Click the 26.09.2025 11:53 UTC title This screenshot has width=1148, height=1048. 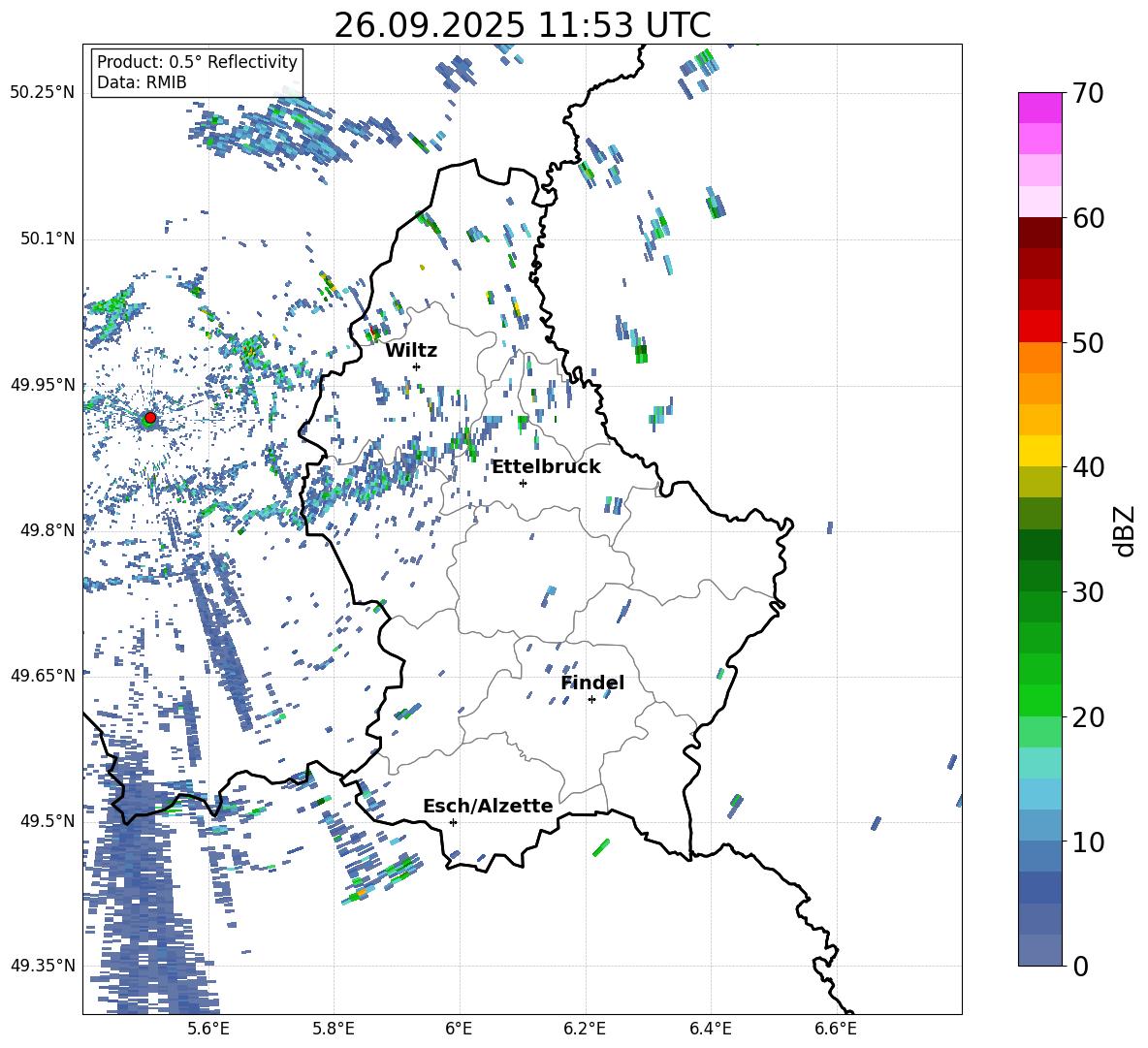click(x=522, y=25)
